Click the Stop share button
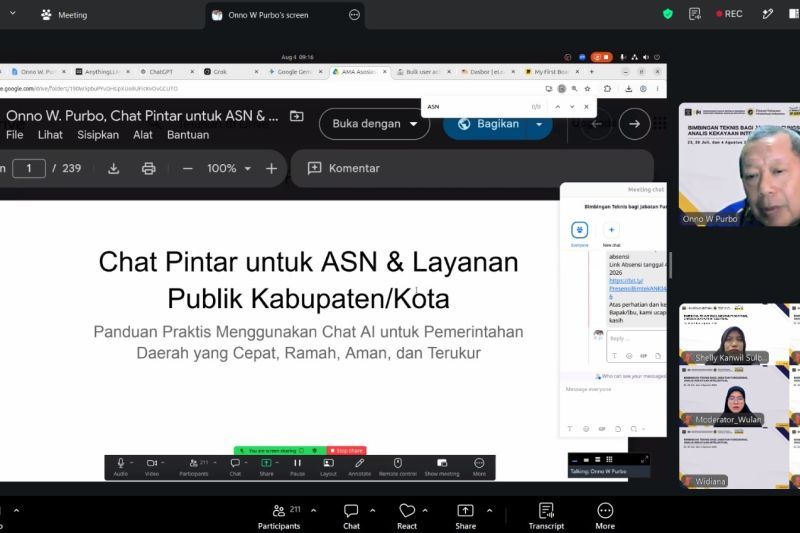 [346, 451]
